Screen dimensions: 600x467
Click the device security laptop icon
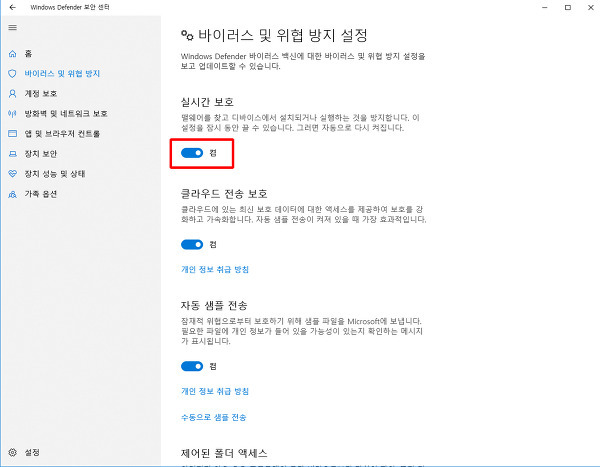pyautogui.click(x=13, y=154)
